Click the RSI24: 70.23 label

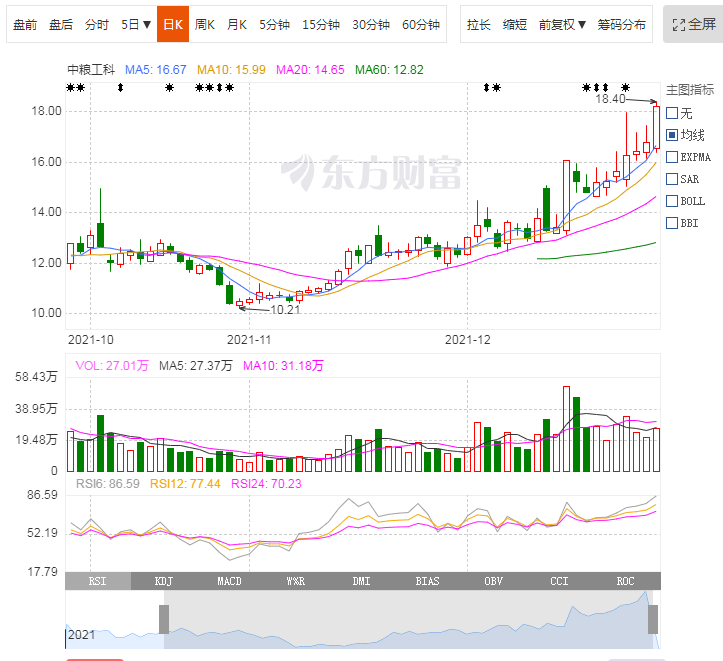click(267, 484)
